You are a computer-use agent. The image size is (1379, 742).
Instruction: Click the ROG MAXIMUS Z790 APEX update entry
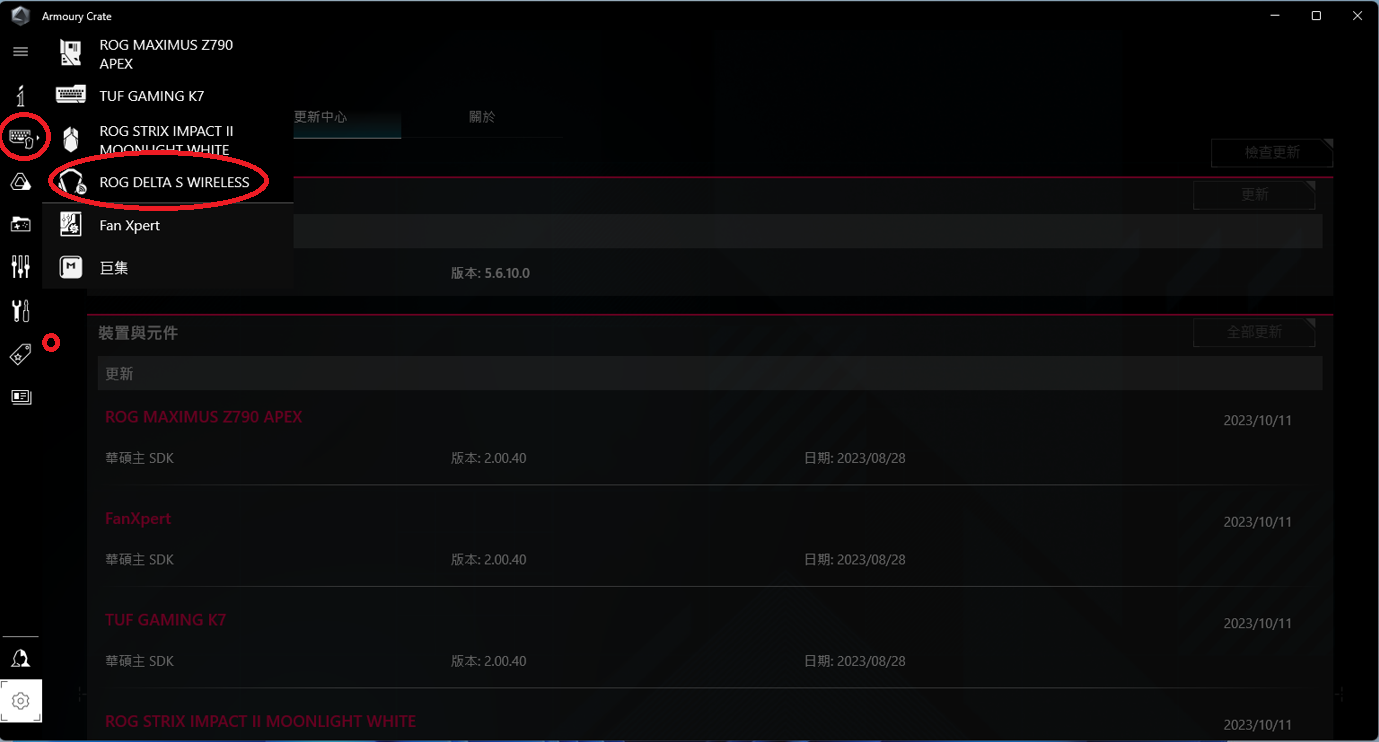tap(204, 417)
